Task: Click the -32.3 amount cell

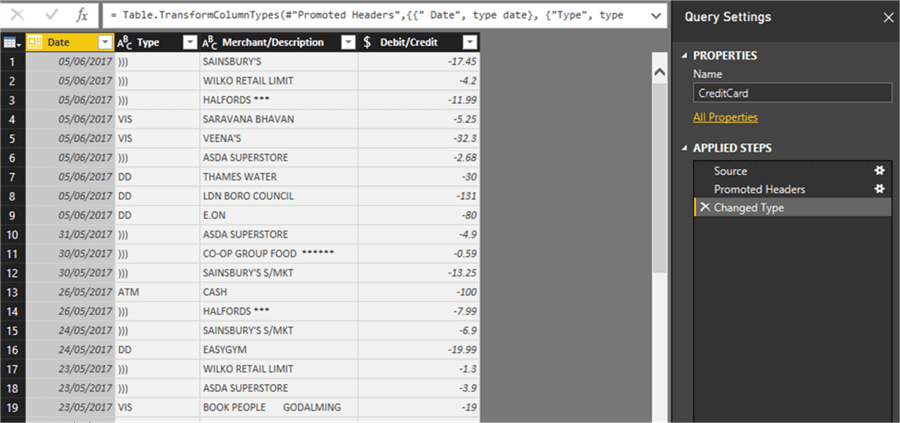Action: click(x=419, y=138)
